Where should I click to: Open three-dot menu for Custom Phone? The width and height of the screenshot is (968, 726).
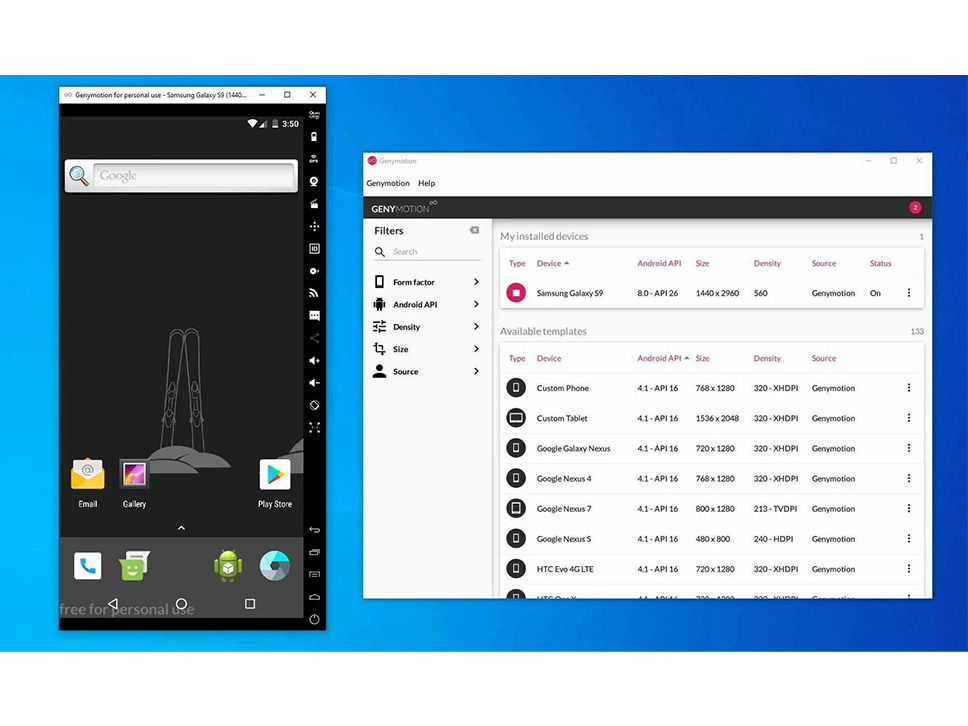coord(909,388)
